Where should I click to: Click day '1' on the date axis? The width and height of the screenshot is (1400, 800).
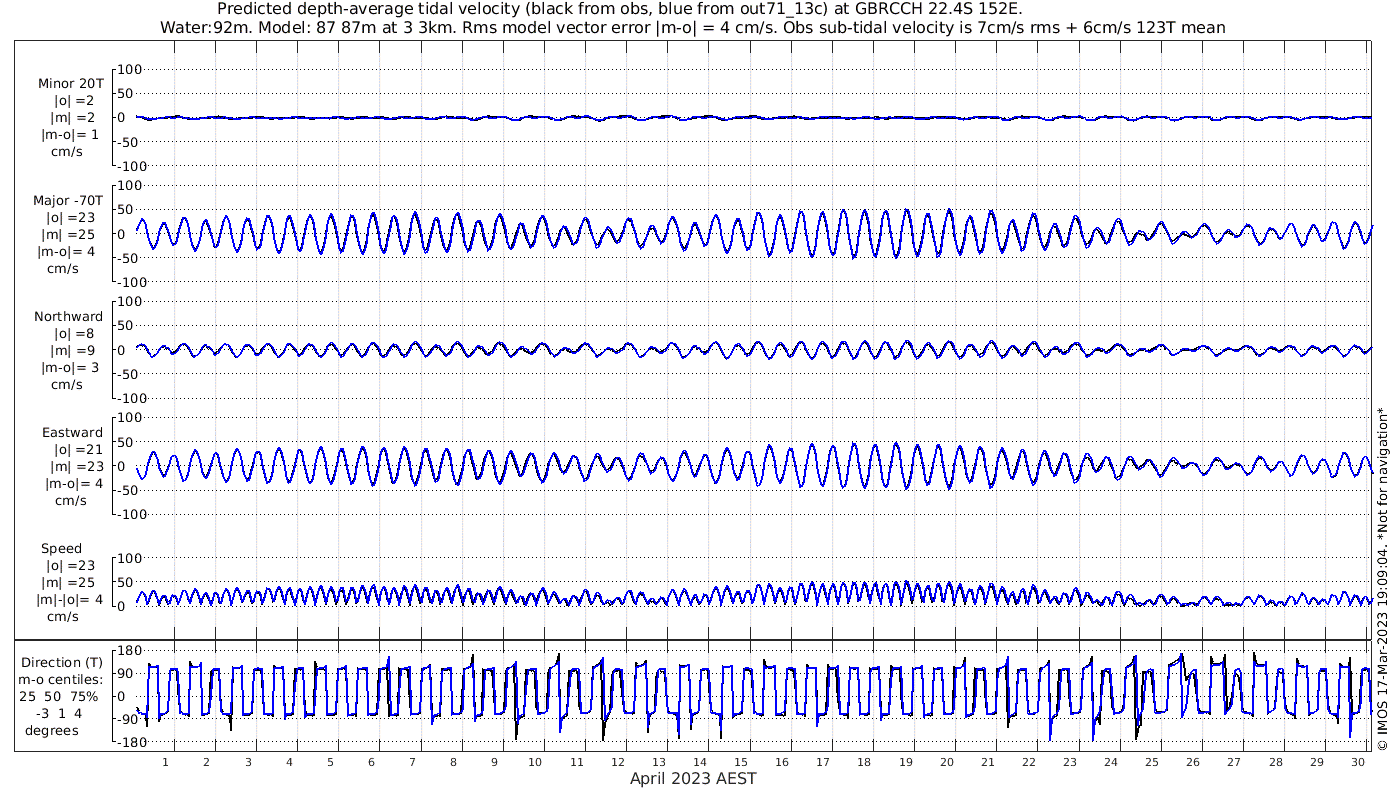[166, 762]
